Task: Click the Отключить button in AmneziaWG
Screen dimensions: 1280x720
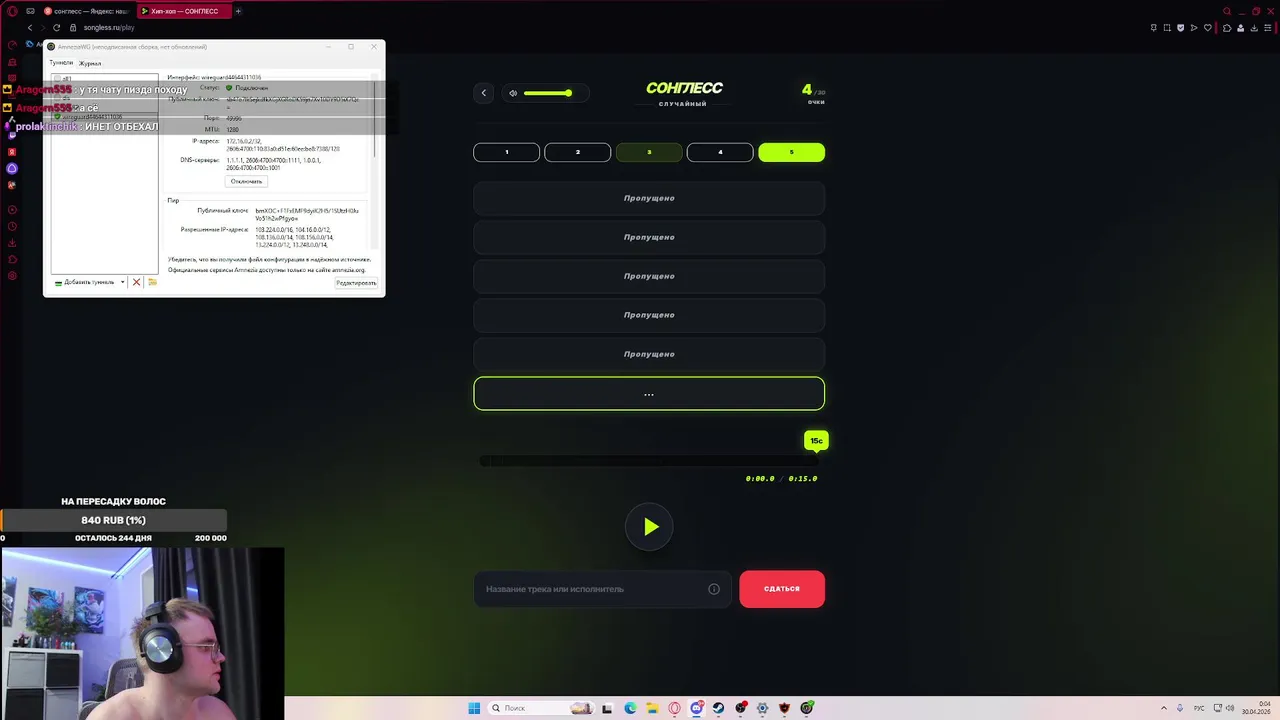Action: click(246, 181)
